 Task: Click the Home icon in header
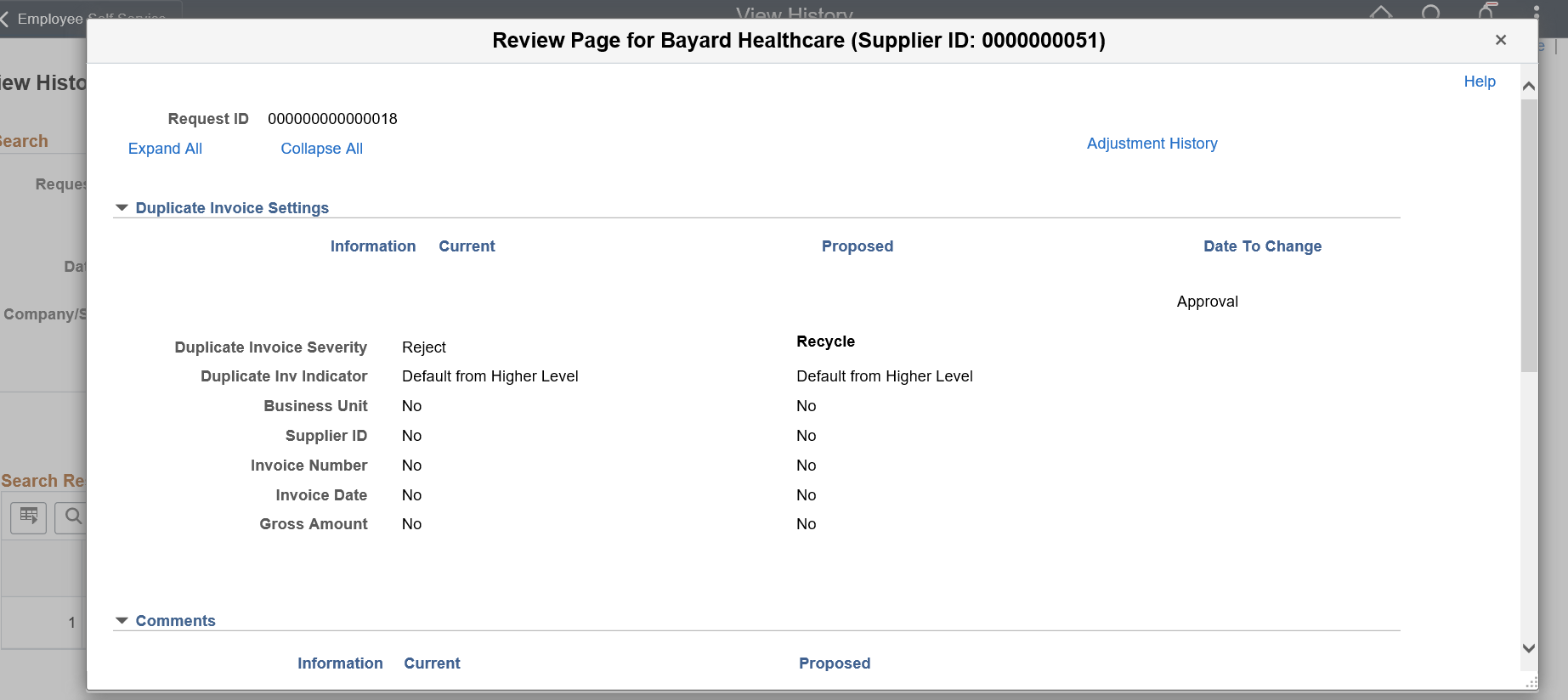point(1381,12)
